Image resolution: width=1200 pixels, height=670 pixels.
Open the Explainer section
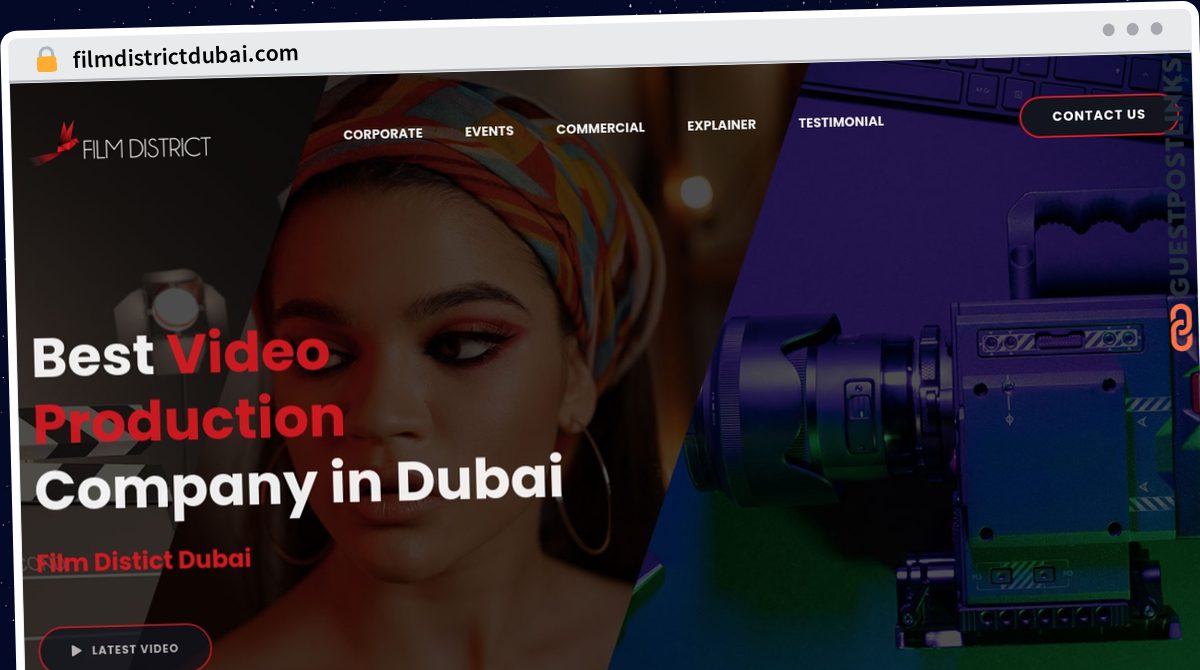point(721,125)
